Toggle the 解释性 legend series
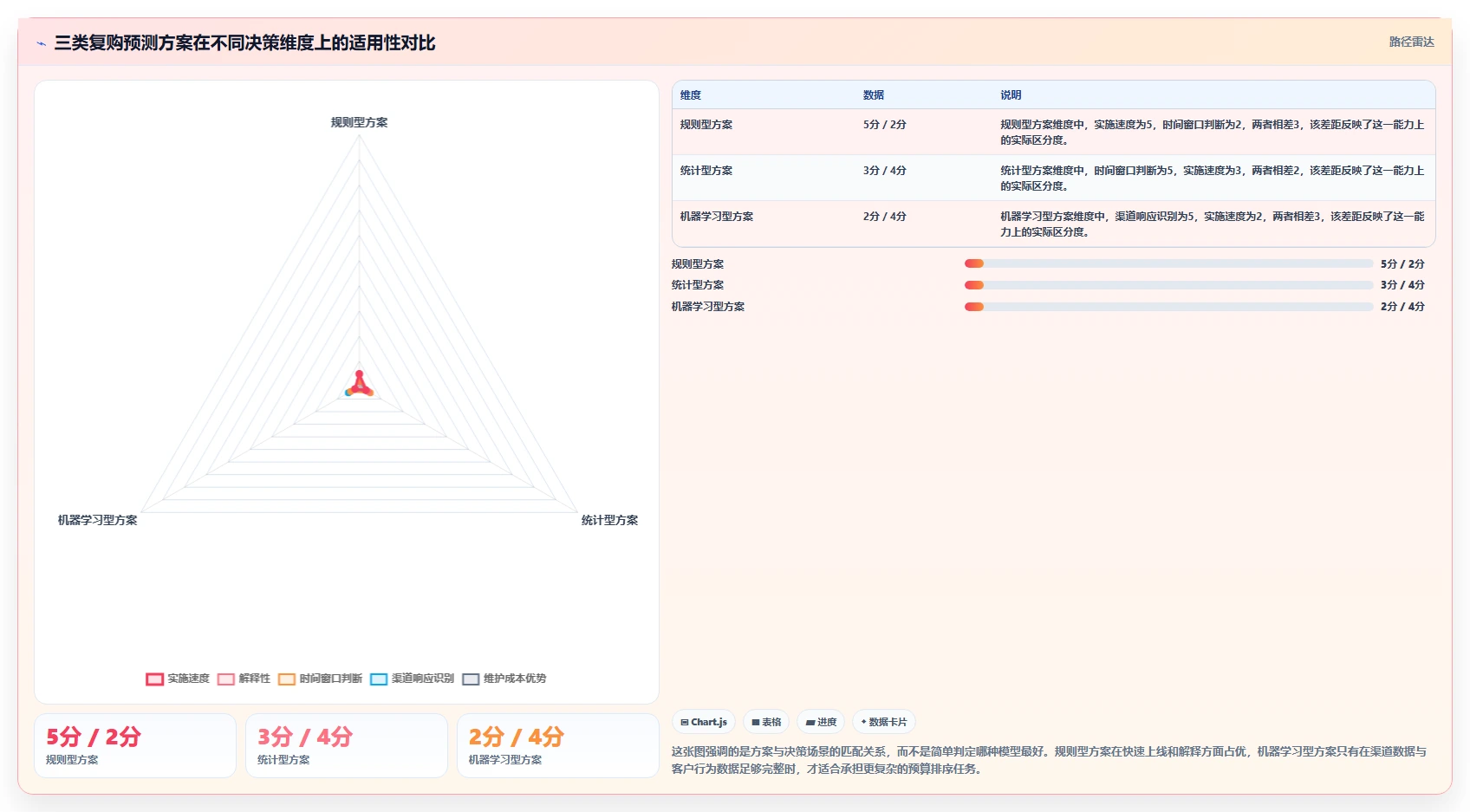Viewport: 1470px width, 812px height. click(x=244, y=679)
